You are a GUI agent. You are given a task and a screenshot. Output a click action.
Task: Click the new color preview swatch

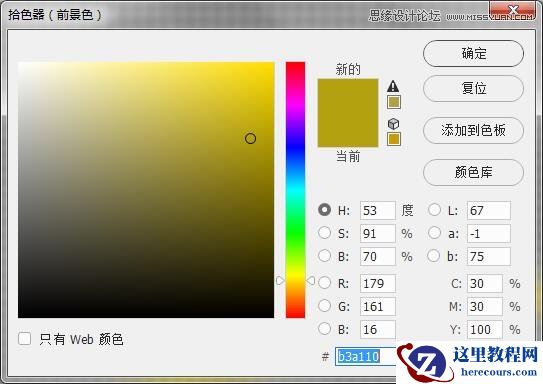pyautogui.click(x=348, y=96)
